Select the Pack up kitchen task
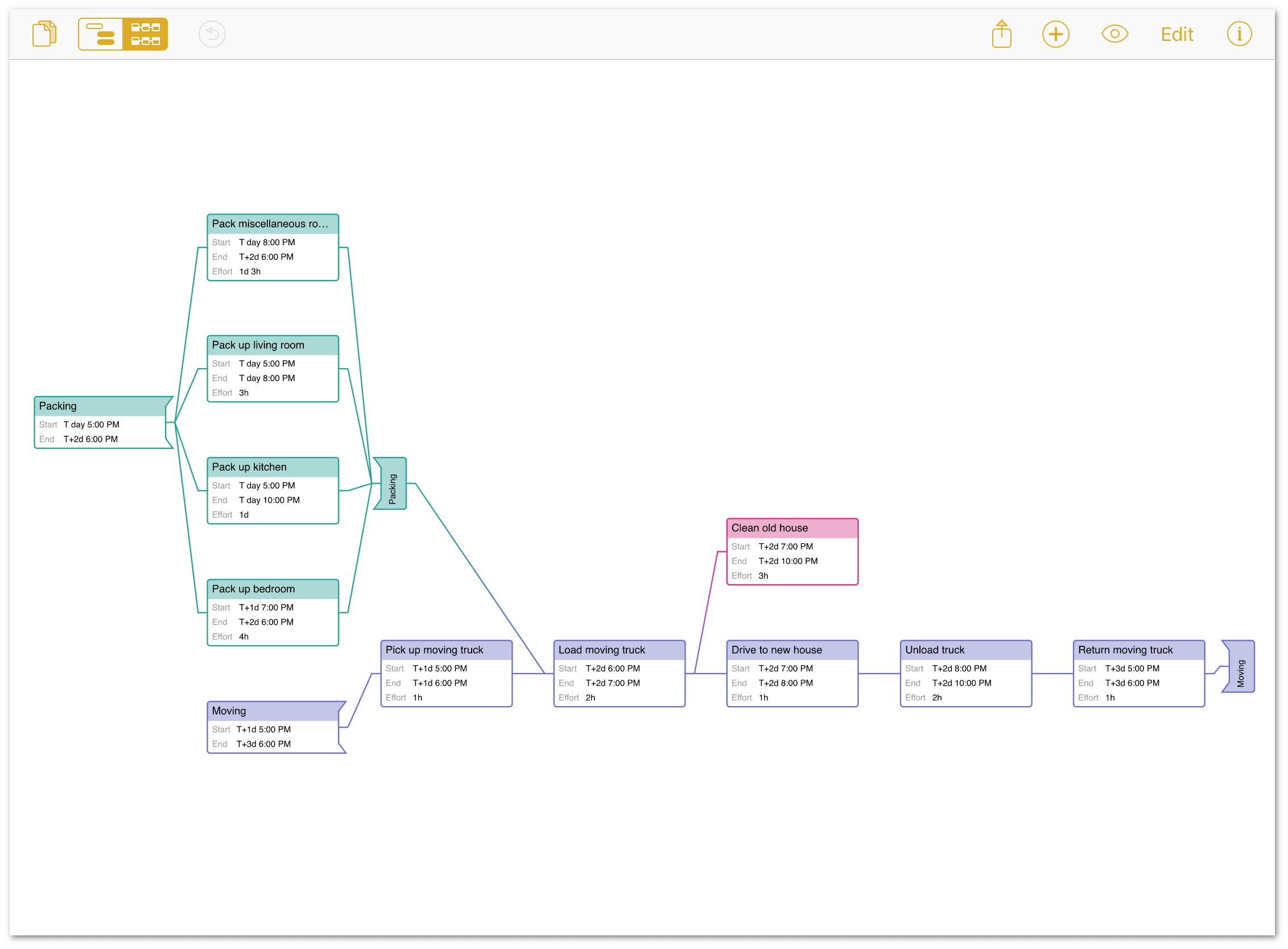1288x949 pixels. (273, 490)
